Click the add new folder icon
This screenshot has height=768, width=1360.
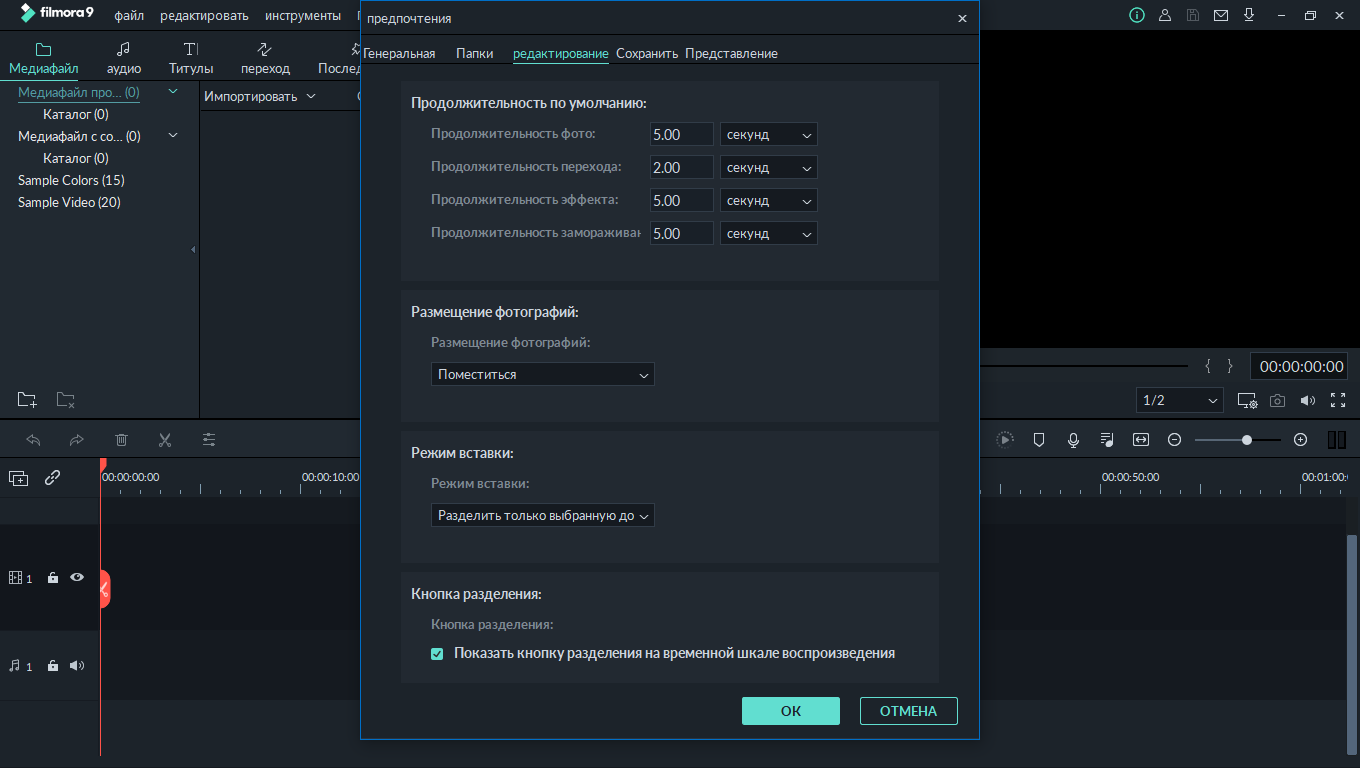pos(27,400)
